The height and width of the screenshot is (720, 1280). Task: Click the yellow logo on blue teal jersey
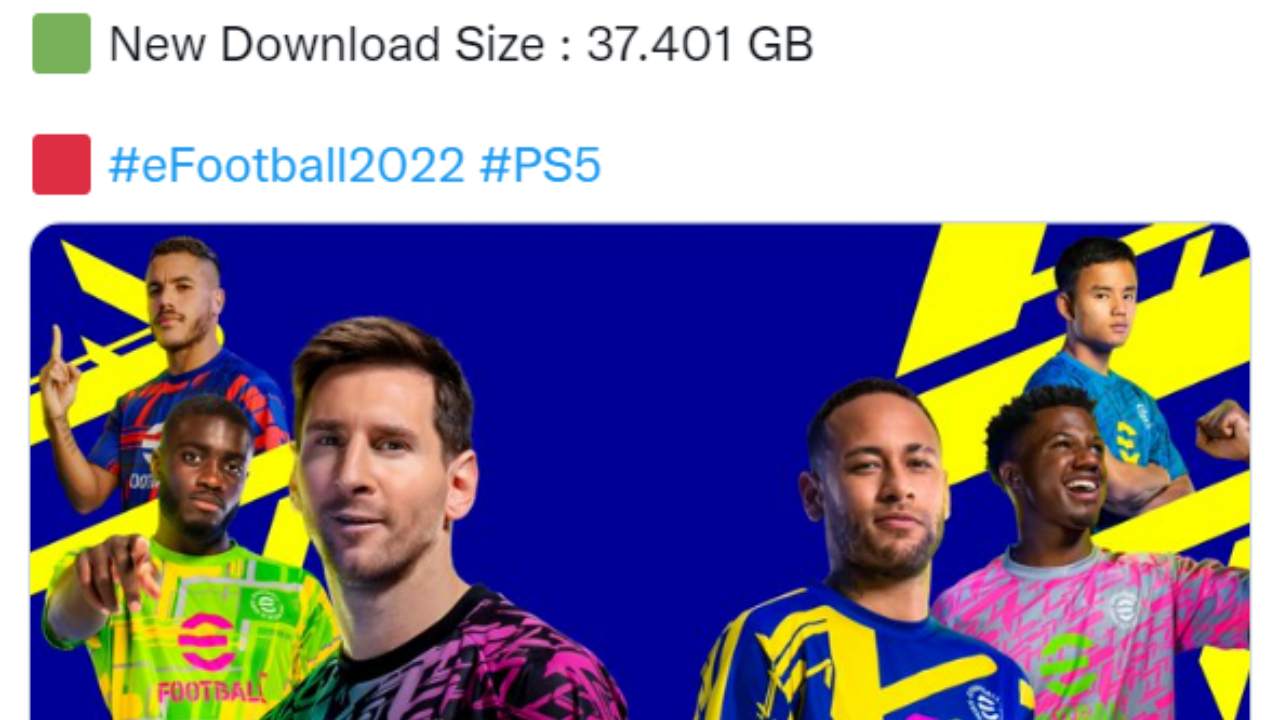tap(1127, 441)
